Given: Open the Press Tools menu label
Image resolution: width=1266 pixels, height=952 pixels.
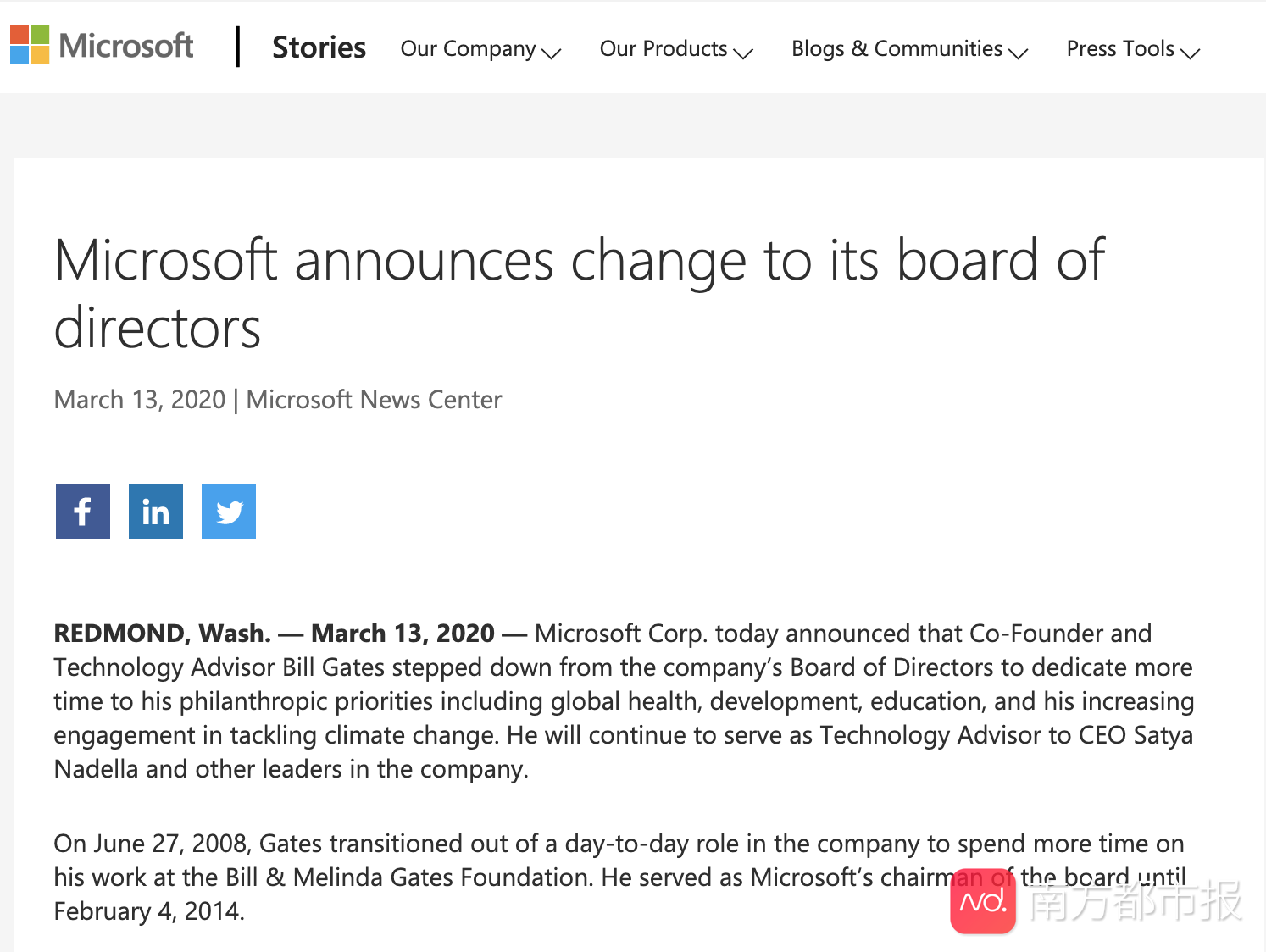Looking at the screenshot, I should [x=1120, y=49].
